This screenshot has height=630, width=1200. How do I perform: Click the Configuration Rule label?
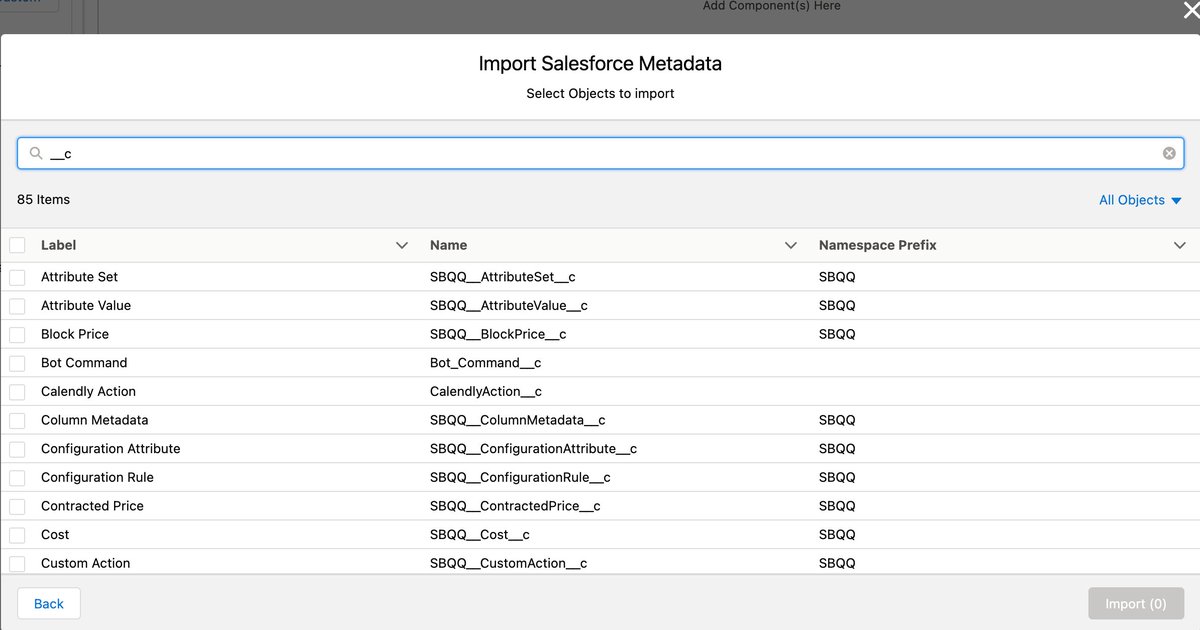(97, 478)
